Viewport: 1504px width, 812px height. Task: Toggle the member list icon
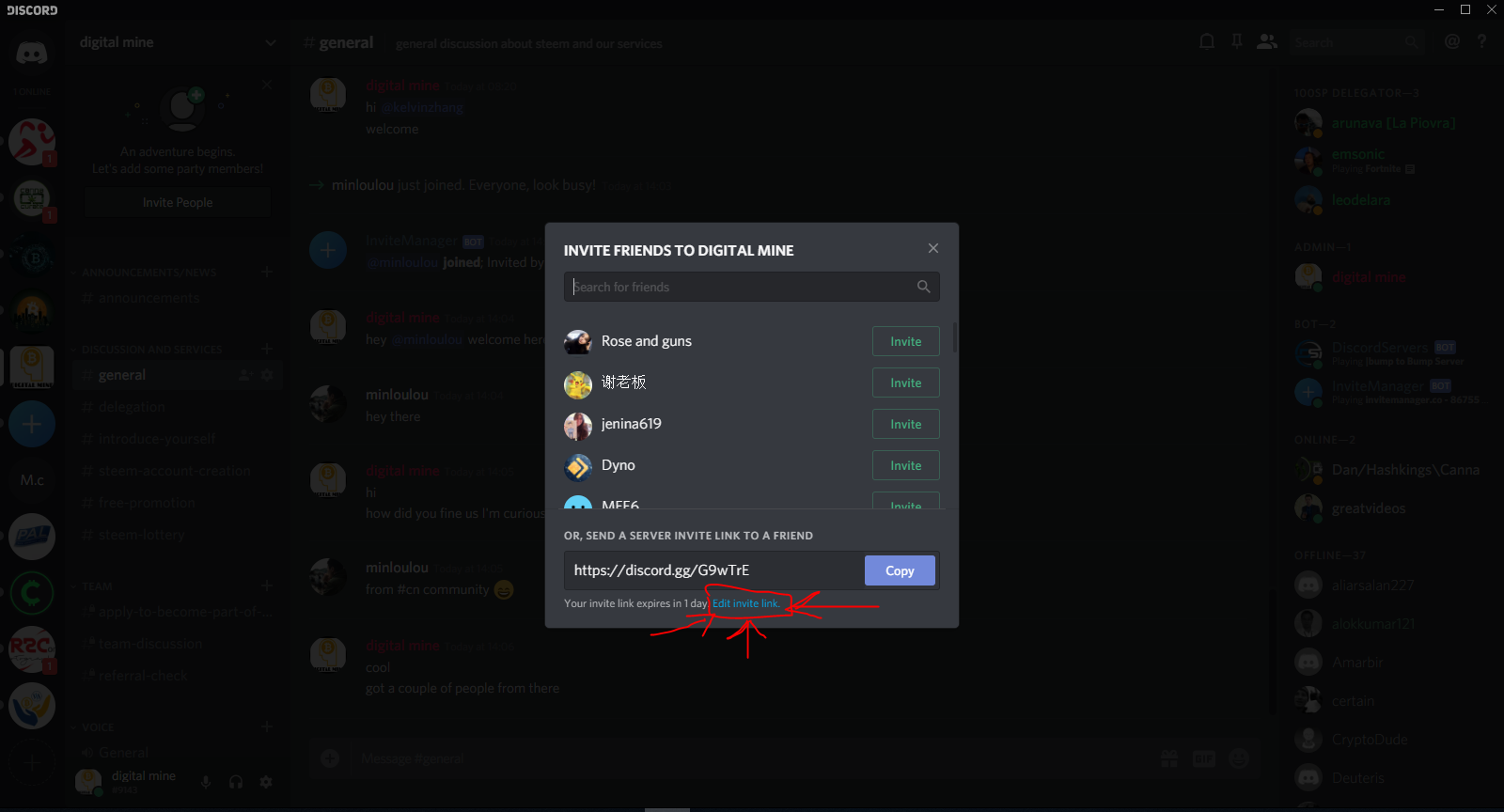click(1267, 41)
